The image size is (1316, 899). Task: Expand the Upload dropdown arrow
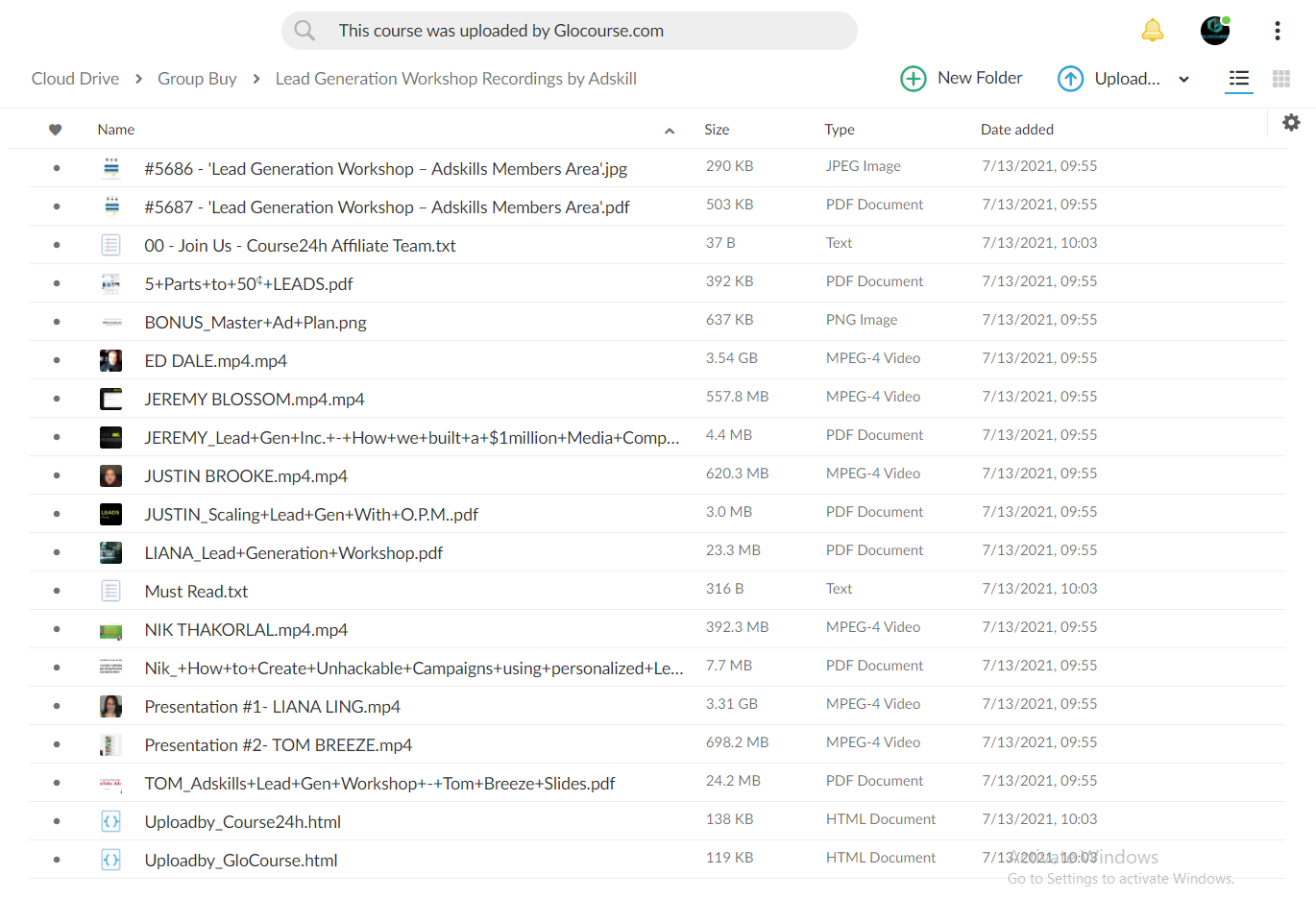[x=1184, y=80]
